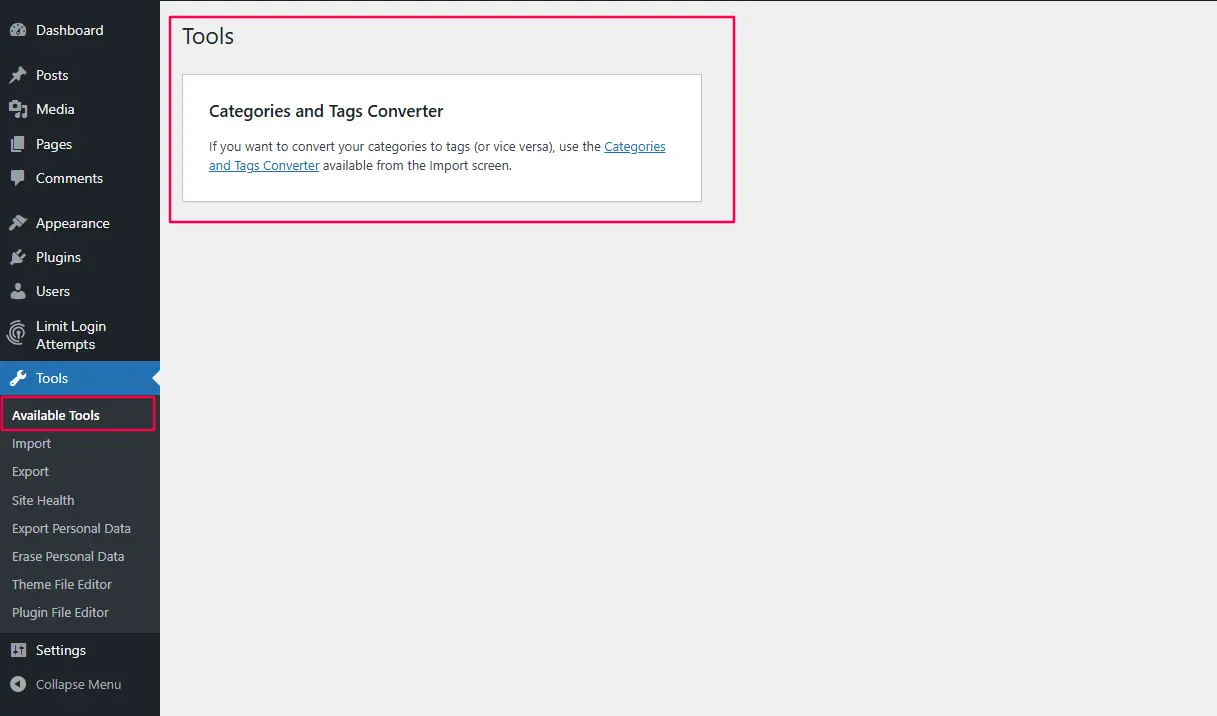Open the Theme File Editor
This screenshot has width=1217, height=716.
pyautogui.click(x=61, y=584)
